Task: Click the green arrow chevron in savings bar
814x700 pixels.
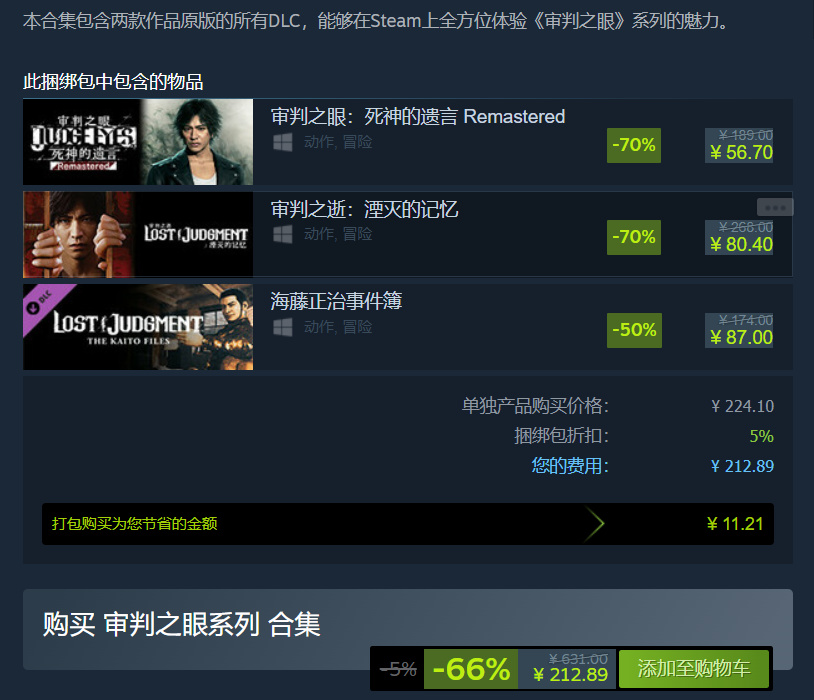Action: pos(596,523)
